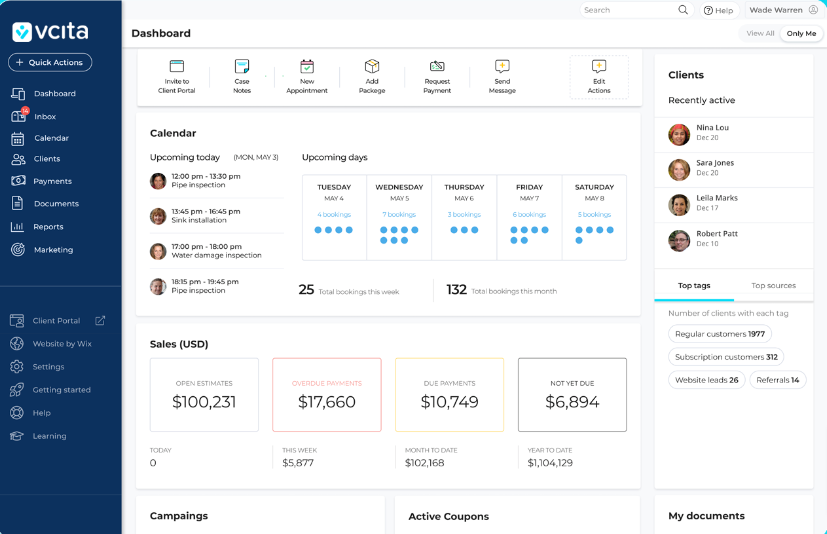Click Friday 6 bookings link
The image size is (827, 534).
tap(529, 215)
